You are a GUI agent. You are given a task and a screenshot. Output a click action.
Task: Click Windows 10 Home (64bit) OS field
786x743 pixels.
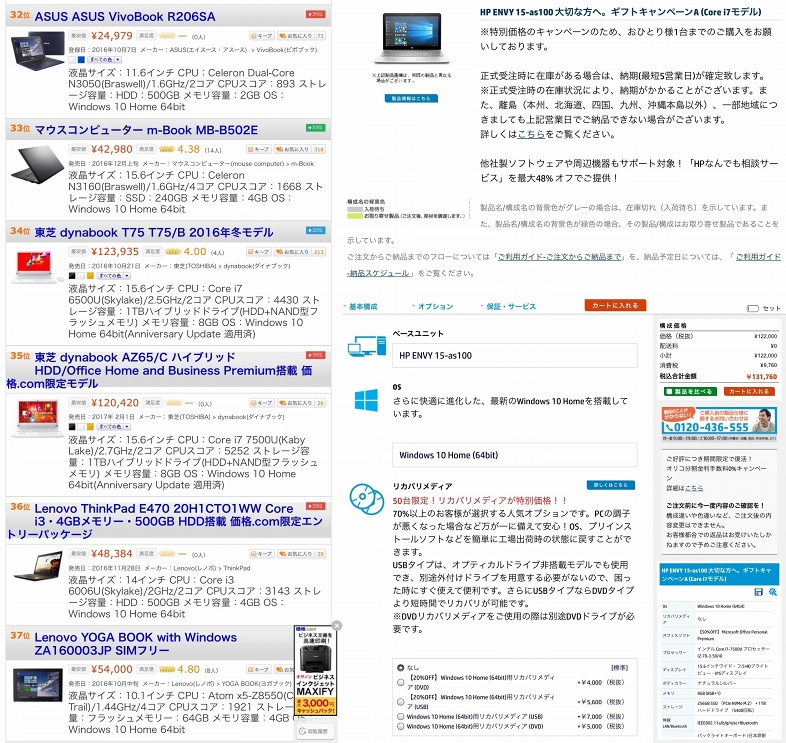pyautogui.click(x=515, y=455)
